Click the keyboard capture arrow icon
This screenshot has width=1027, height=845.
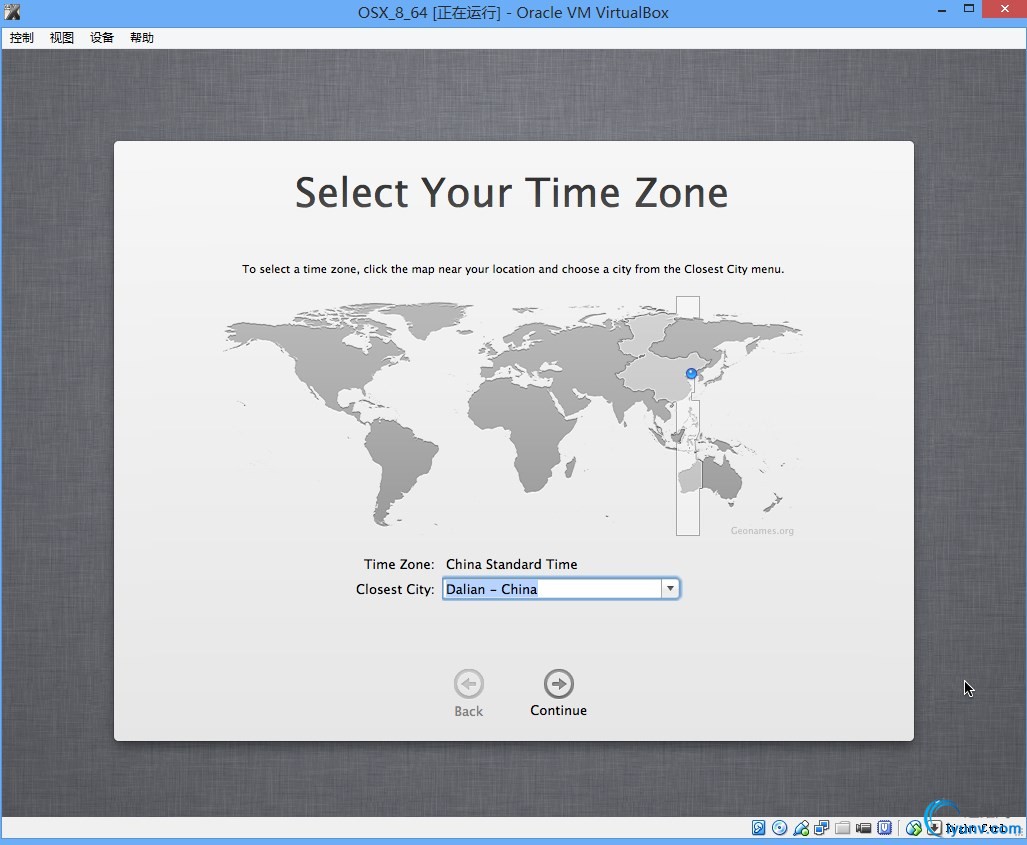[x=934, y=828]
